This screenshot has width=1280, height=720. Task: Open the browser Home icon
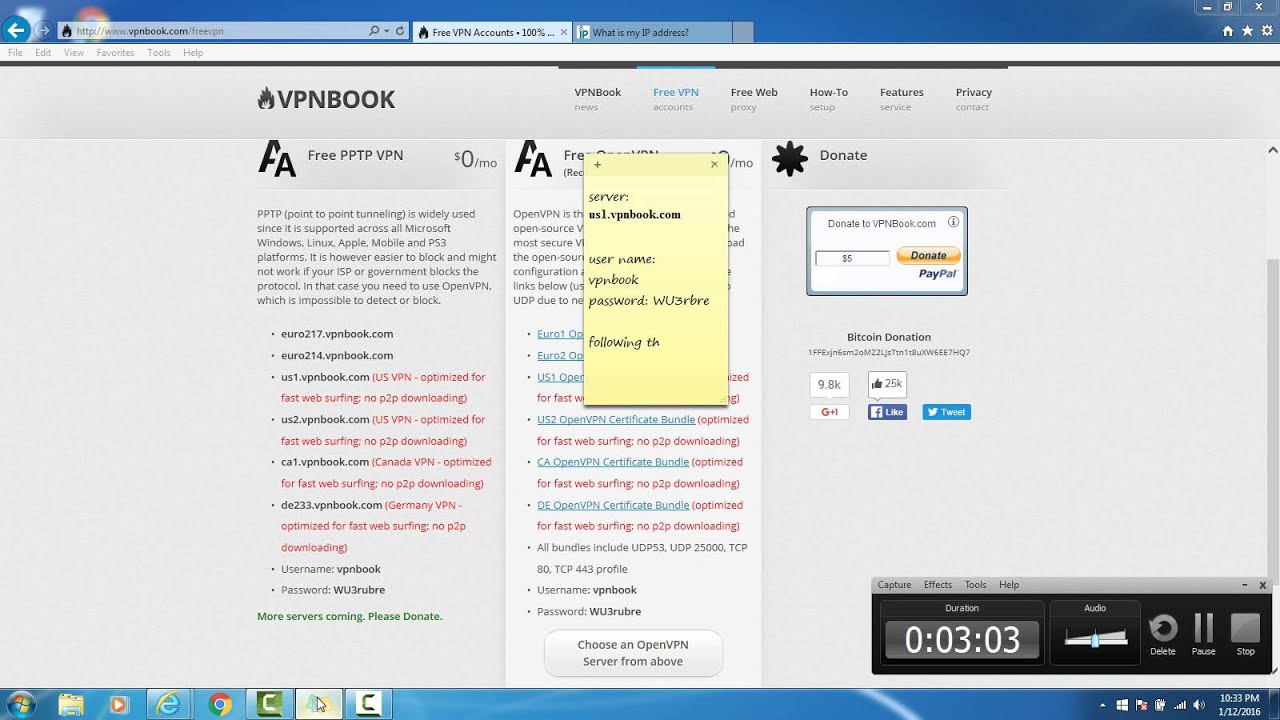(x=1228, y=31)
